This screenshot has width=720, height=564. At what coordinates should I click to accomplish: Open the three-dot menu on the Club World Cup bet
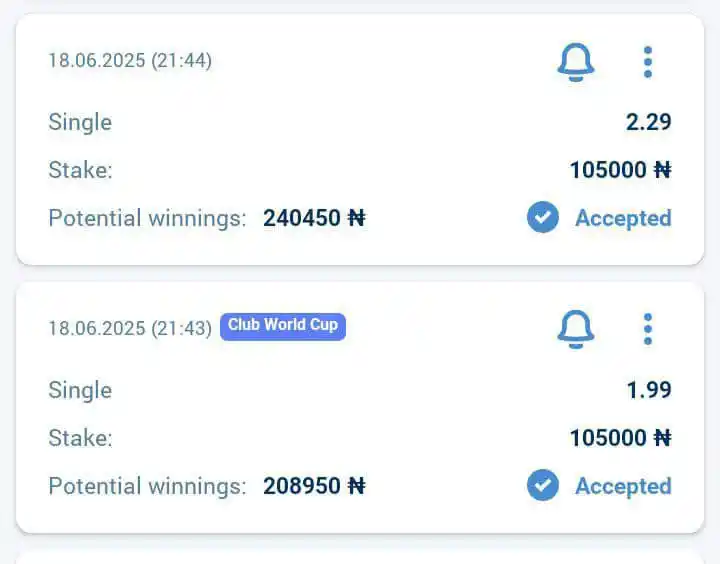(x=648, y=329)
